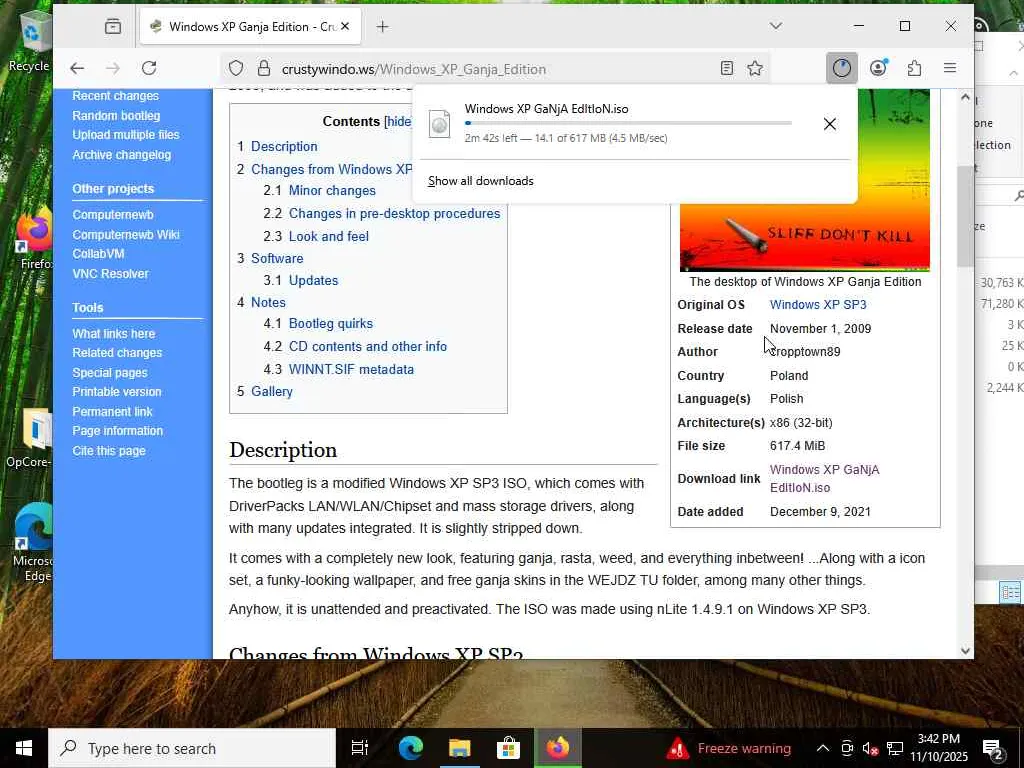The image size is (1024, 768).
Task: Launch Microsoft Edge from the taskbar
Action: [411, 748]
